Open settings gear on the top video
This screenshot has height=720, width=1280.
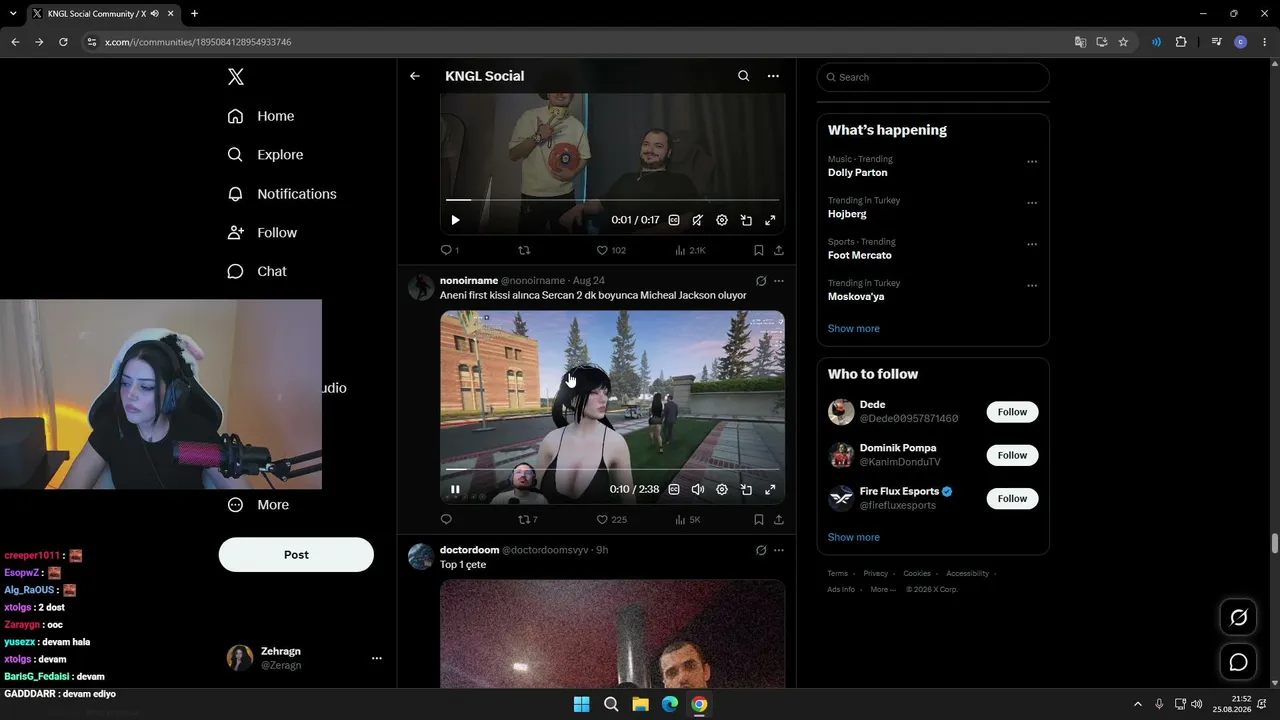(722, 220)
